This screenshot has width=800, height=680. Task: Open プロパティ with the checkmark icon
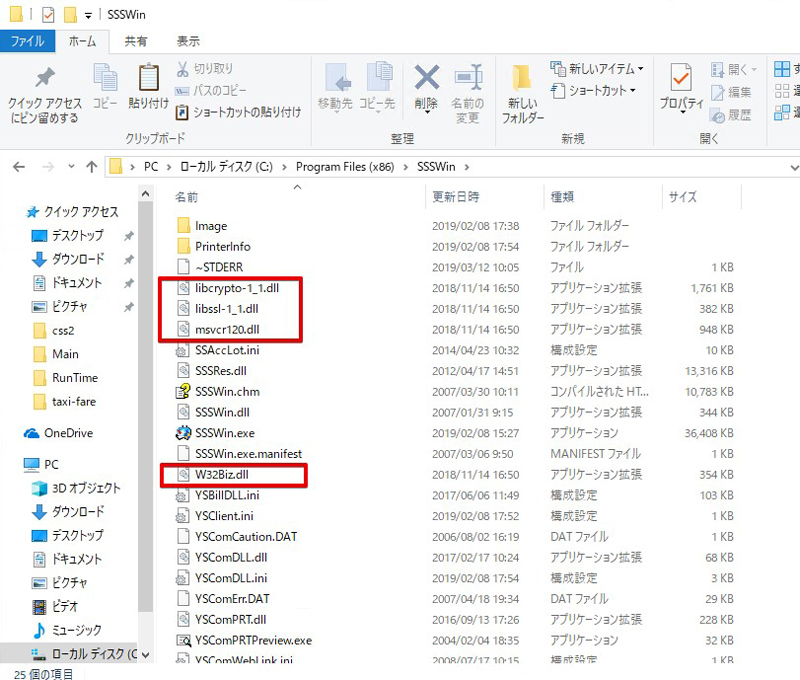pos(681,80)
